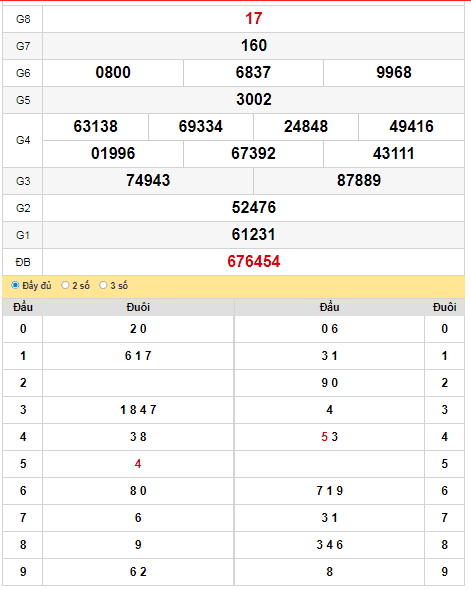Click G4 number 67392

pyautogui.click(x=253, y=154)
